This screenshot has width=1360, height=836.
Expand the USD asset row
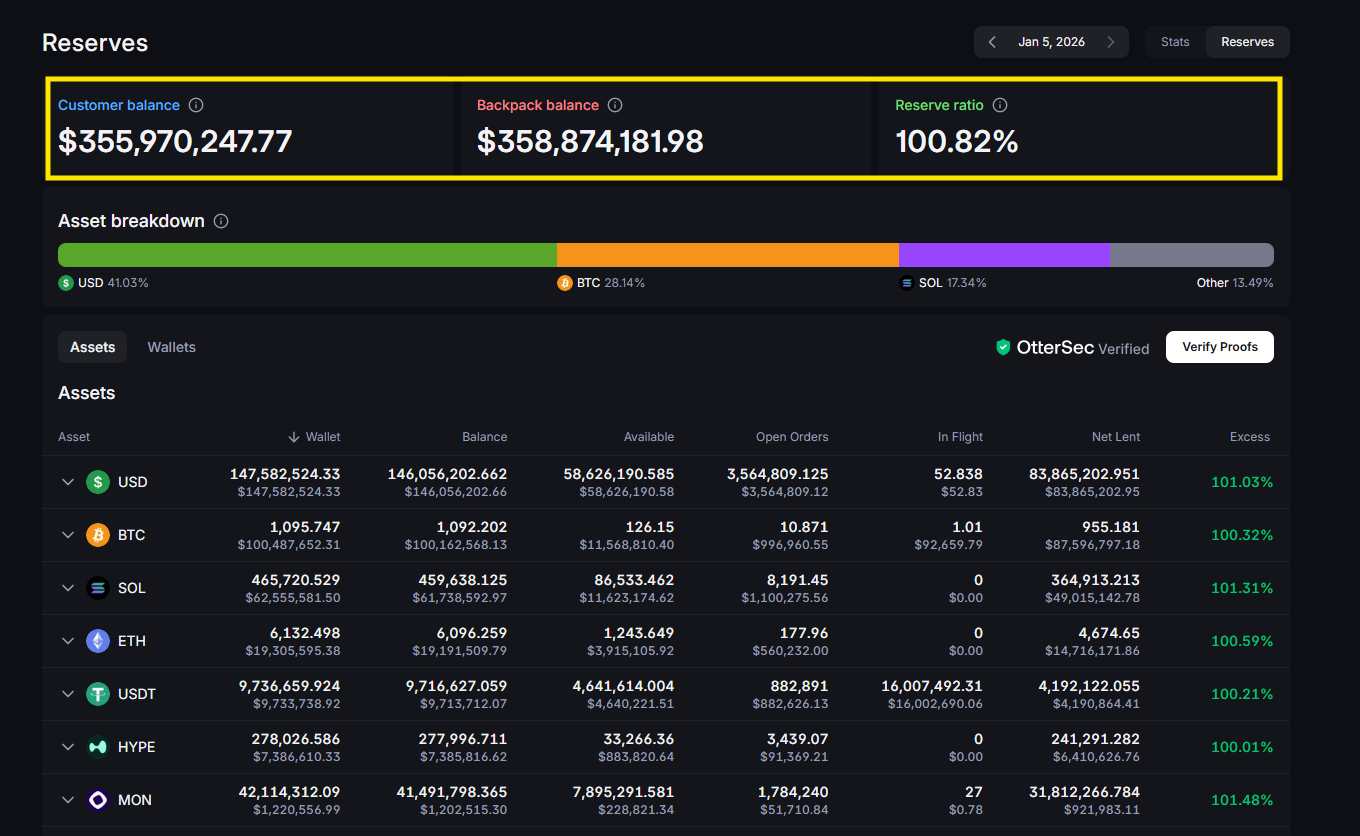tap(67, 482)
